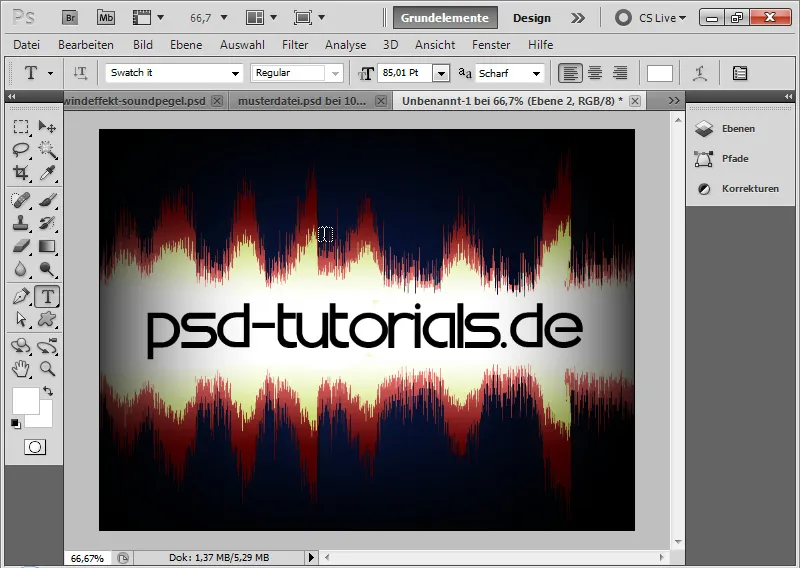Activate the Grundelemente workspace
Viewport: 800px width, 568px height.
tap(445, 18)
